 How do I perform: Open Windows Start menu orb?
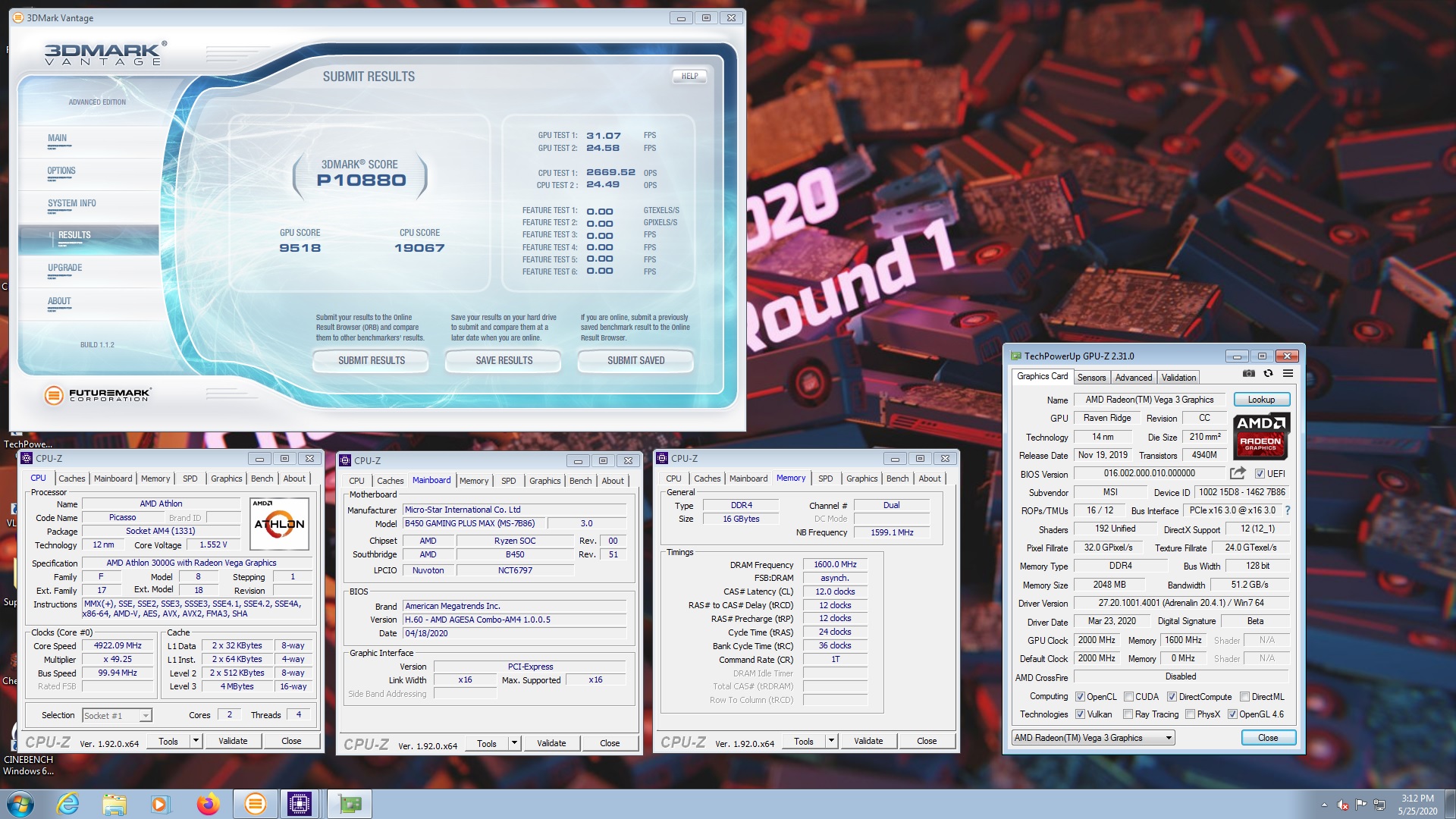click(20, 804)
